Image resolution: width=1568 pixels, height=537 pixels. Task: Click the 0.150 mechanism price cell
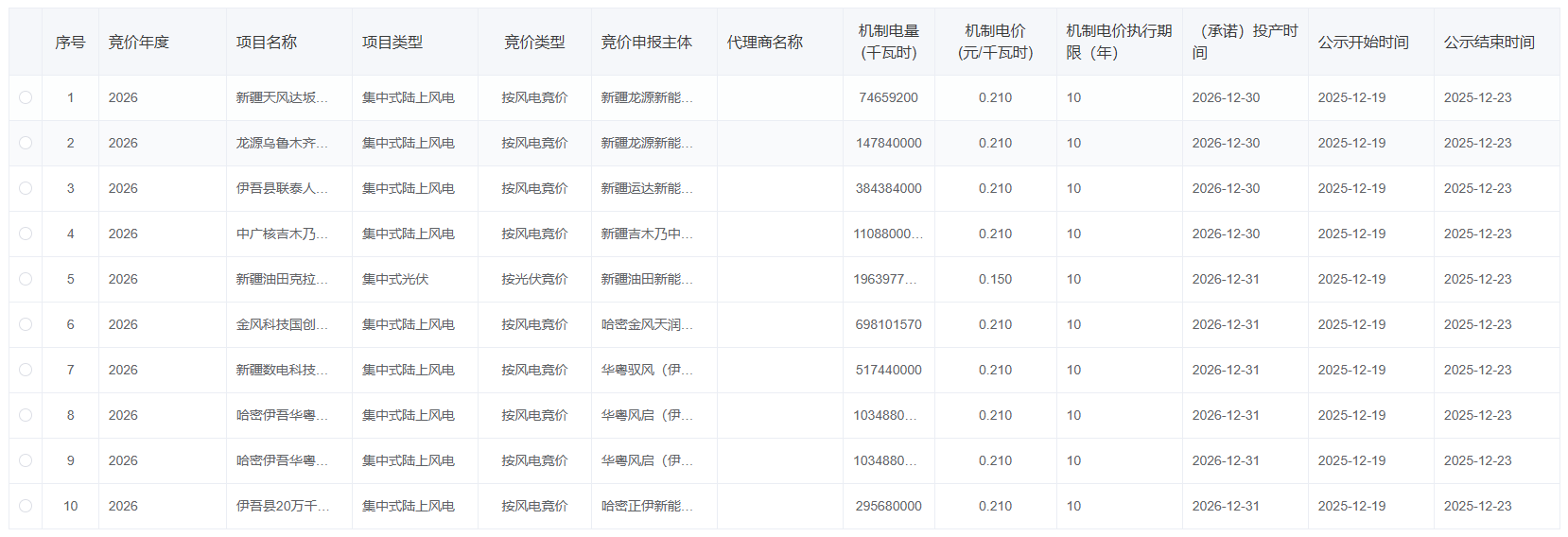coord(995,279)
